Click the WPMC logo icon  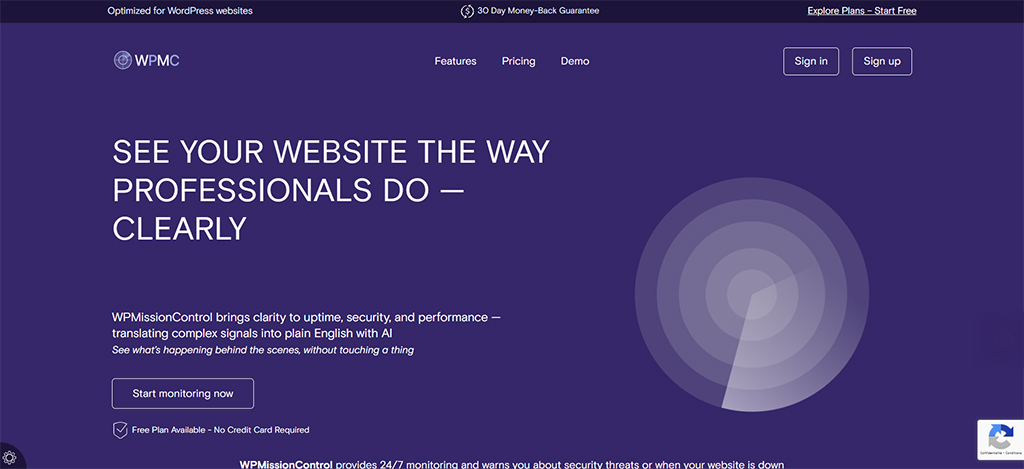click(123, 61)
